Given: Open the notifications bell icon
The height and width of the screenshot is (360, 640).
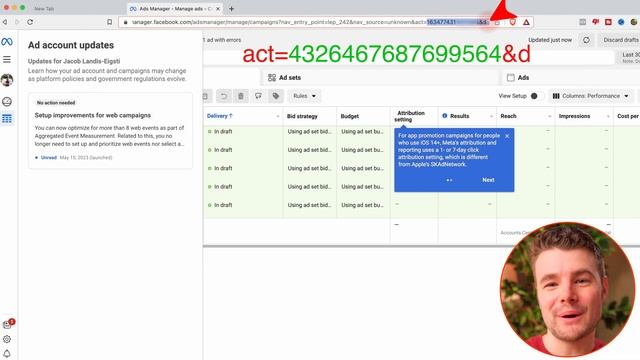Looking at the screenshot, I should tap(7, 353).
